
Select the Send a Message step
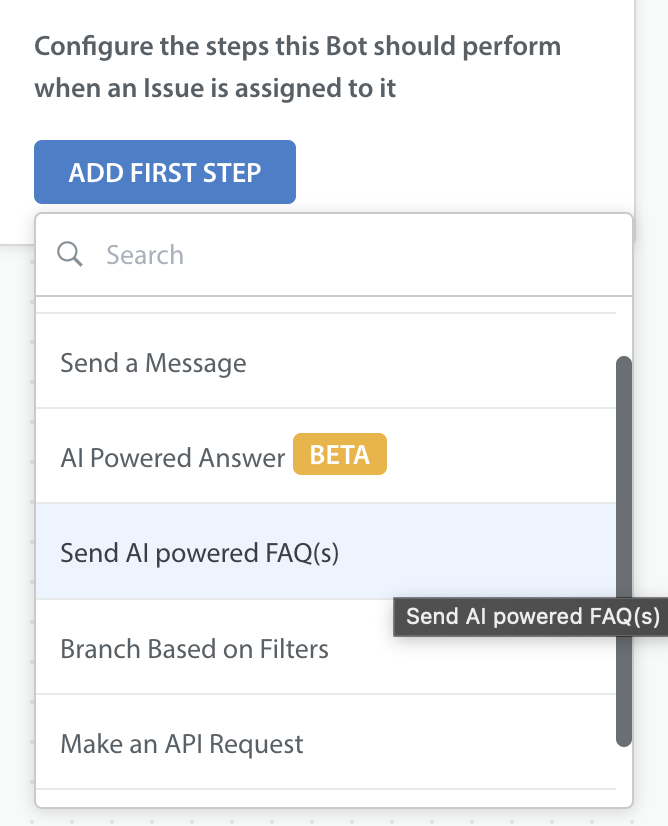coord(326,361)
